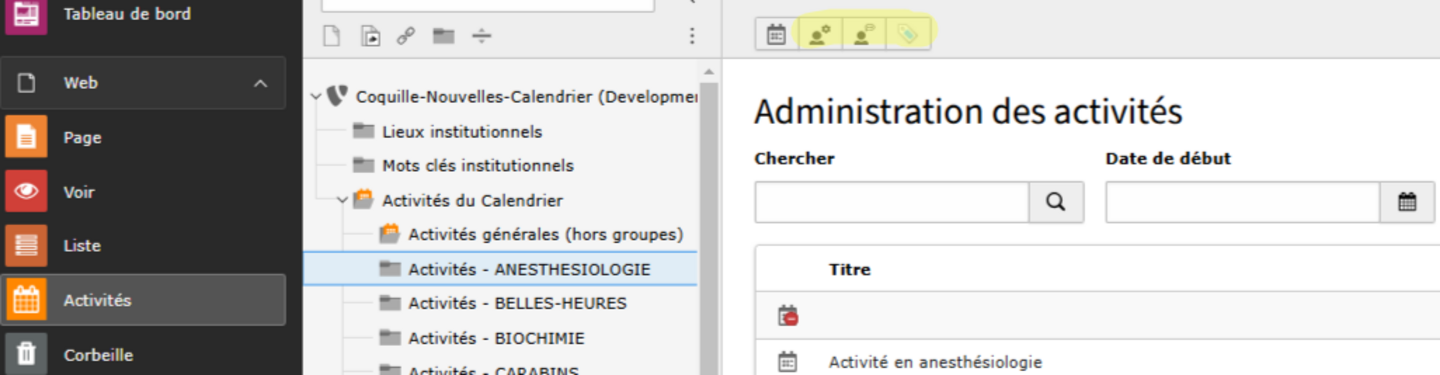
Task: Add a menu separator page icon
Action: pyautogui.click(x=482, y=36)
